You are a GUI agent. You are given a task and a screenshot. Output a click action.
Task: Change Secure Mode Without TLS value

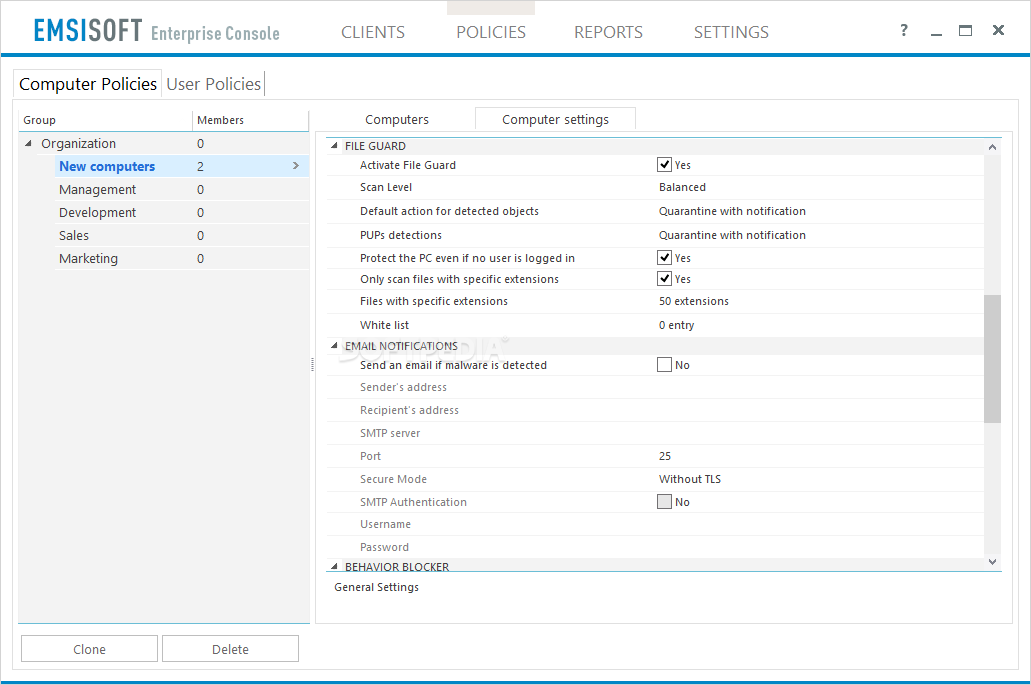pos(690,479)
